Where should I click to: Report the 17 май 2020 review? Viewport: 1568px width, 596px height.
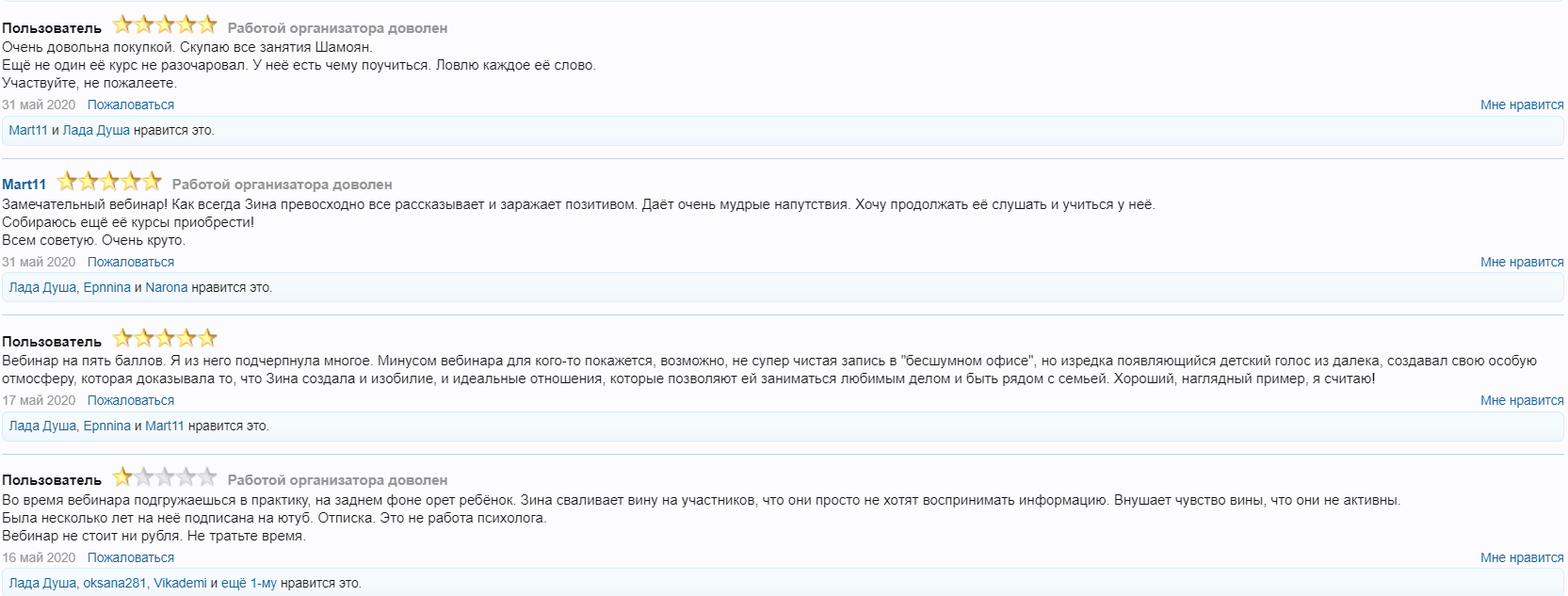[131, 400]
